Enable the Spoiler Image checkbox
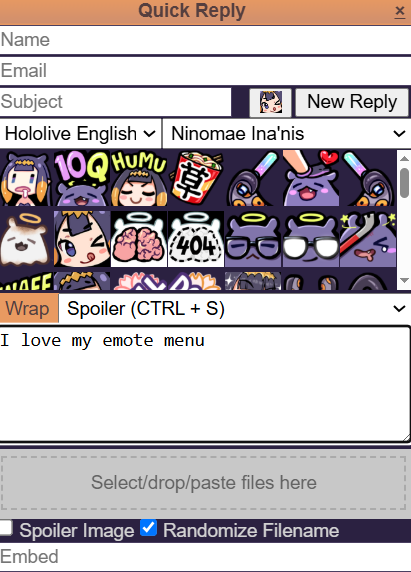The height and width of the screenshot is (572, 411). click(x=6, y=528)
